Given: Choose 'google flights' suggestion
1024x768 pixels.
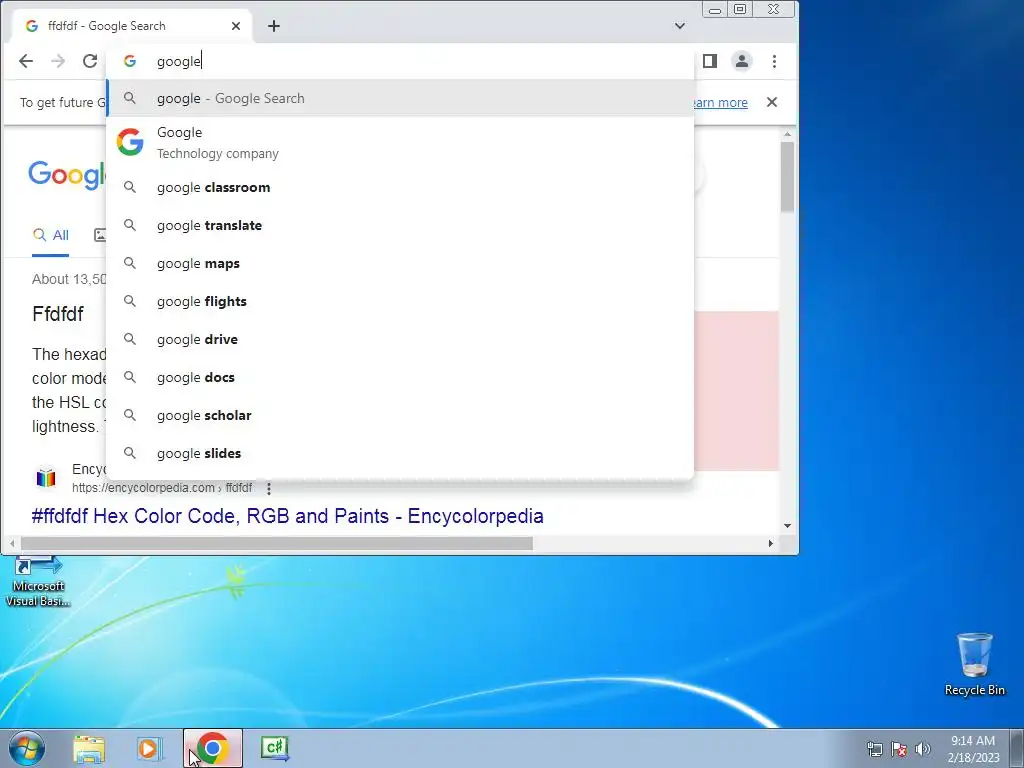Looking at the screenshot, I should [400, 301].
